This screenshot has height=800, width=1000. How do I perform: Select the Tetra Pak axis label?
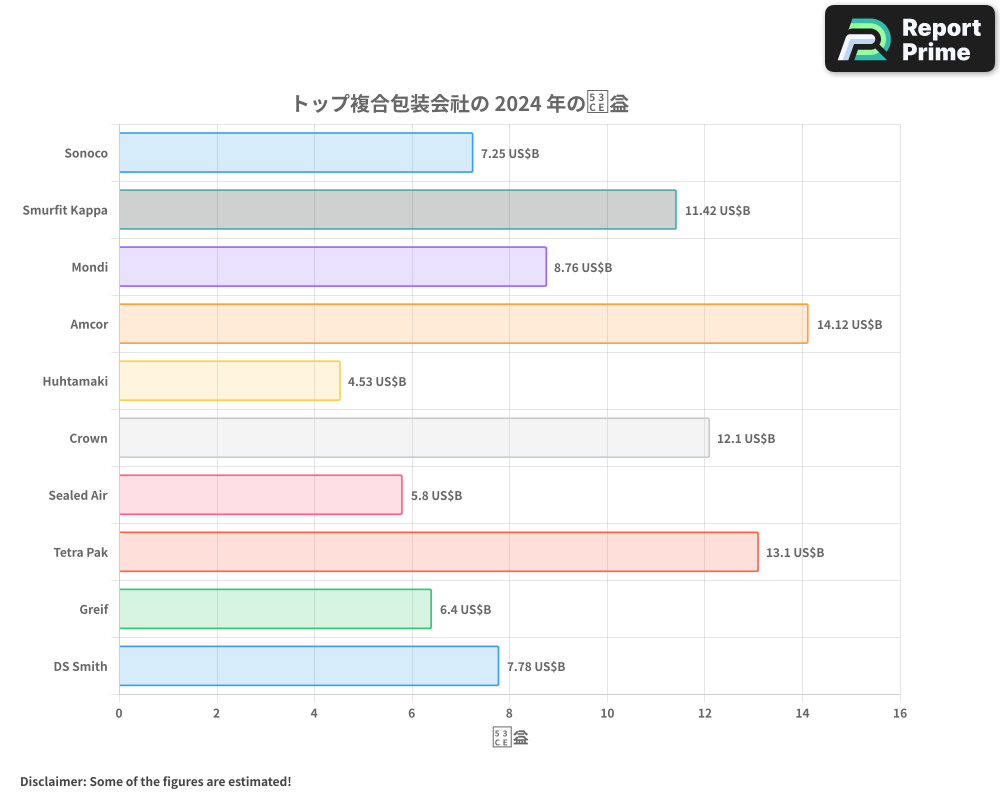pos(79,552)
